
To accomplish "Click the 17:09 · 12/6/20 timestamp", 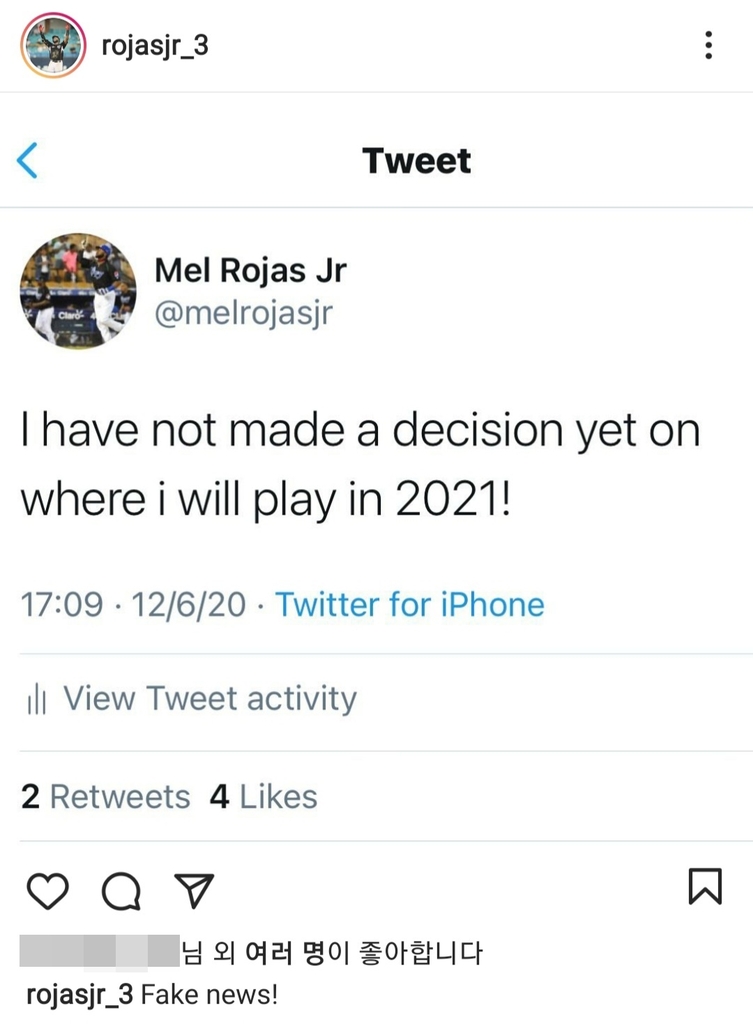I will pyautogui.click(x=133, y=605).
